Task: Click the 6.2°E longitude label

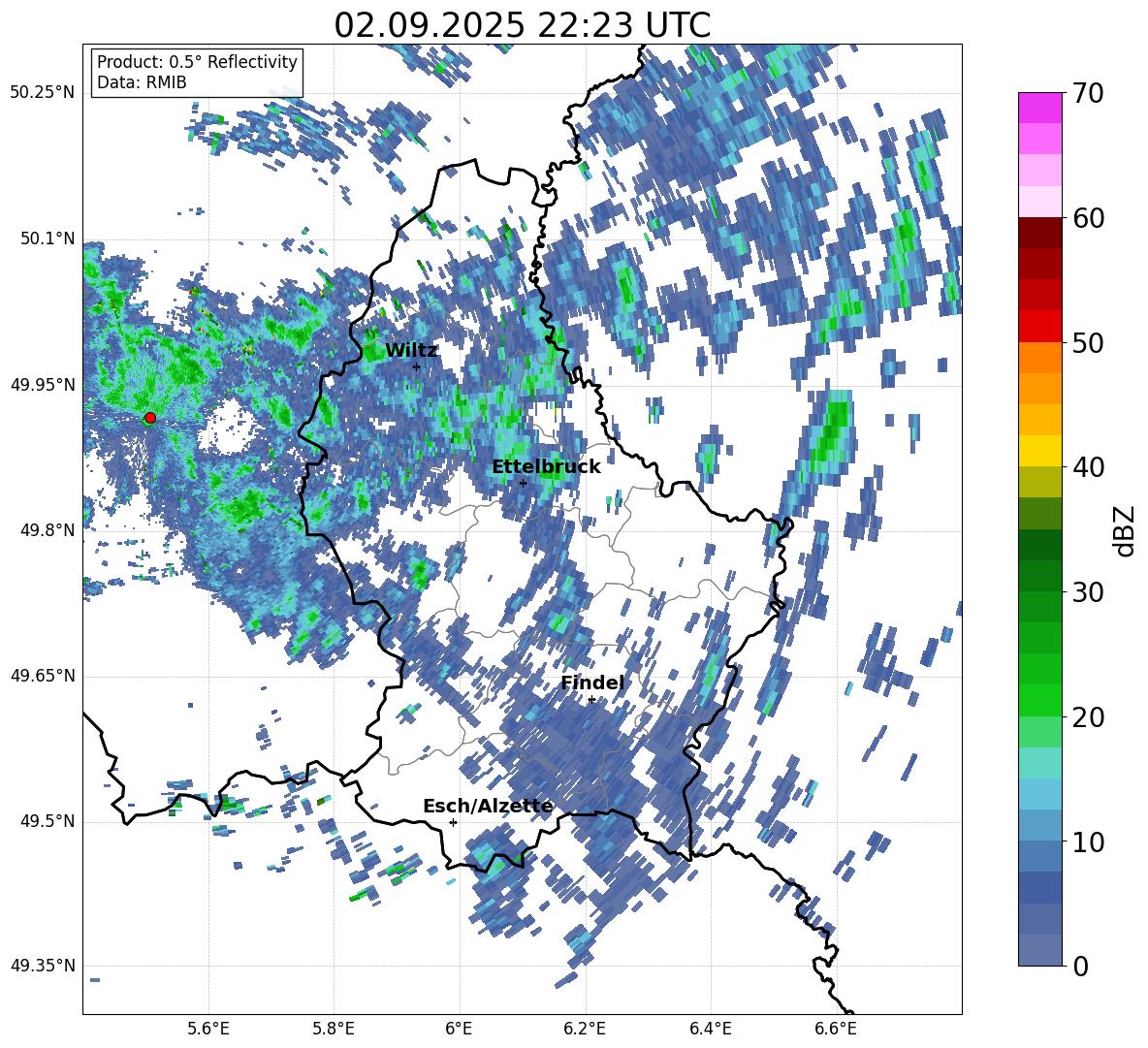Action: [x=585, y=1029]
